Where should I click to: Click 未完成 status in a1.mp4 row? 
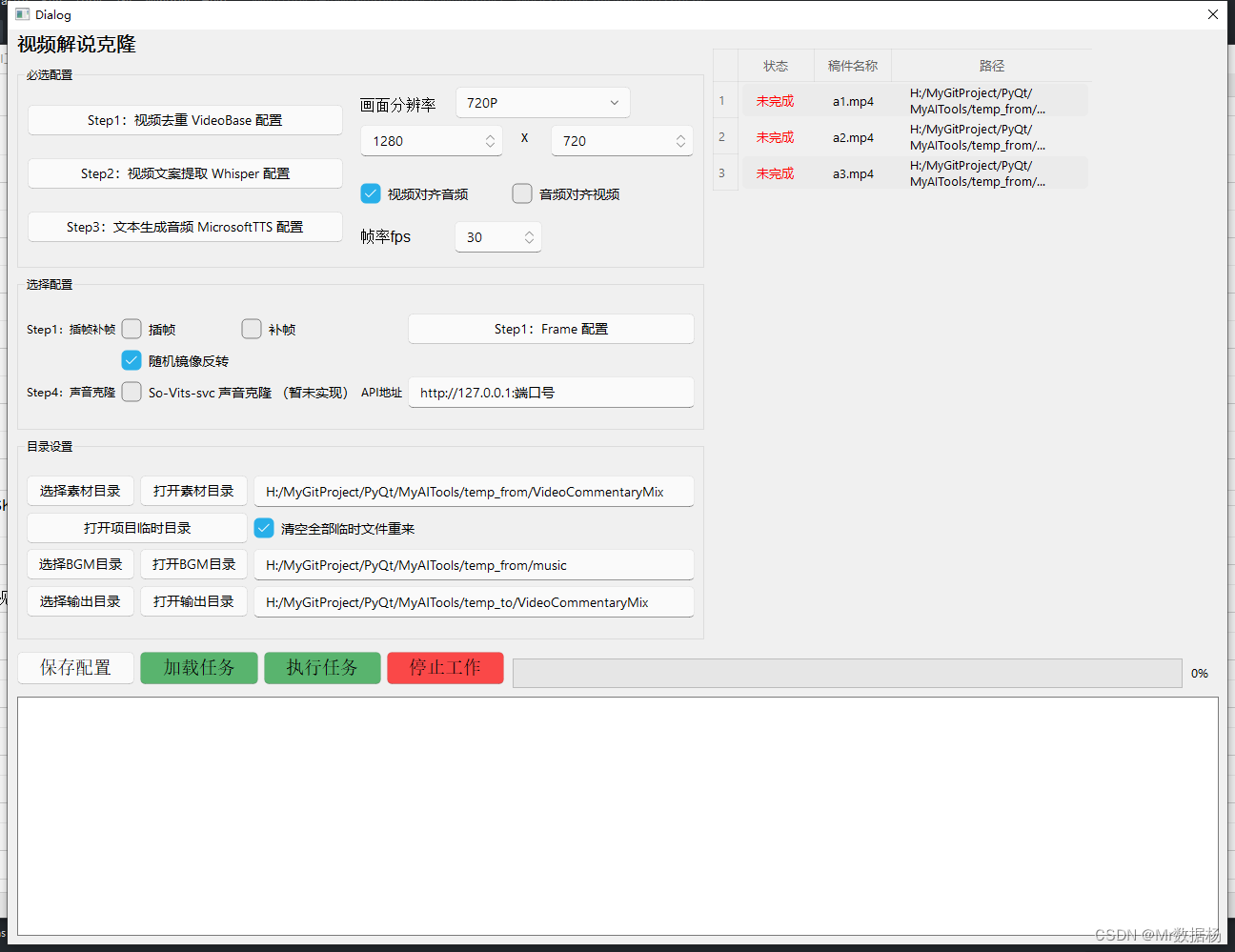[x=776, y=101]
